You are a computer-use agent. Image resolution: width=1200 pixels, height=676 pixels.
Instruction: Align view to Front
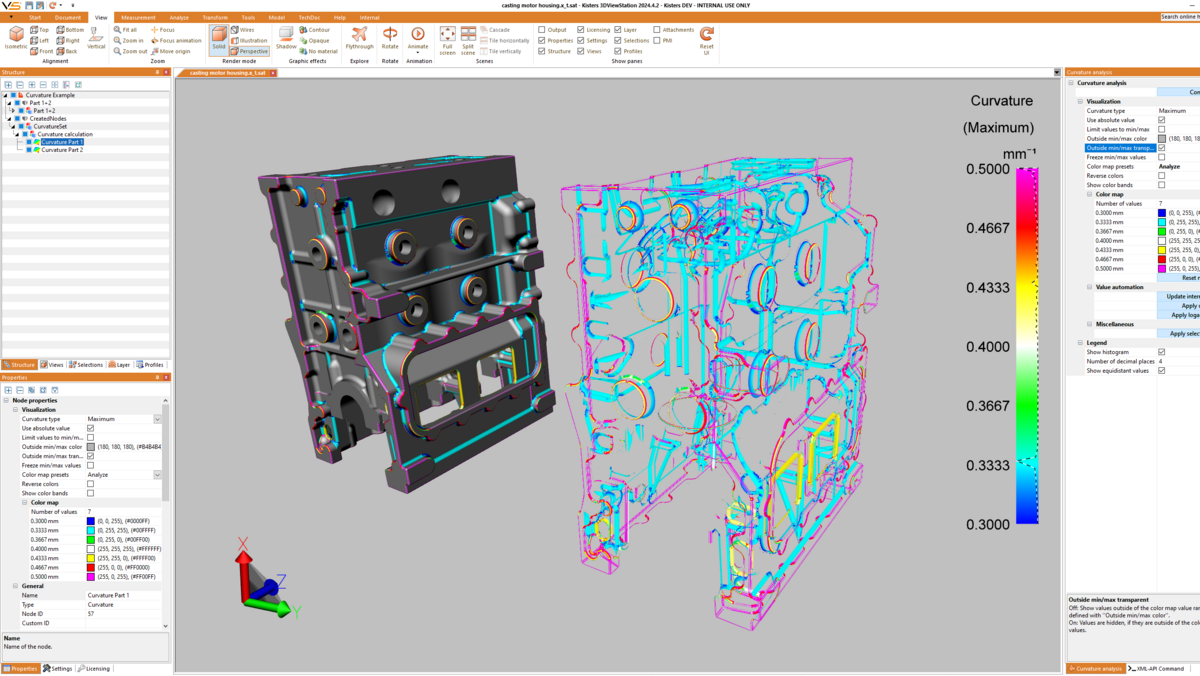(41, 51)
